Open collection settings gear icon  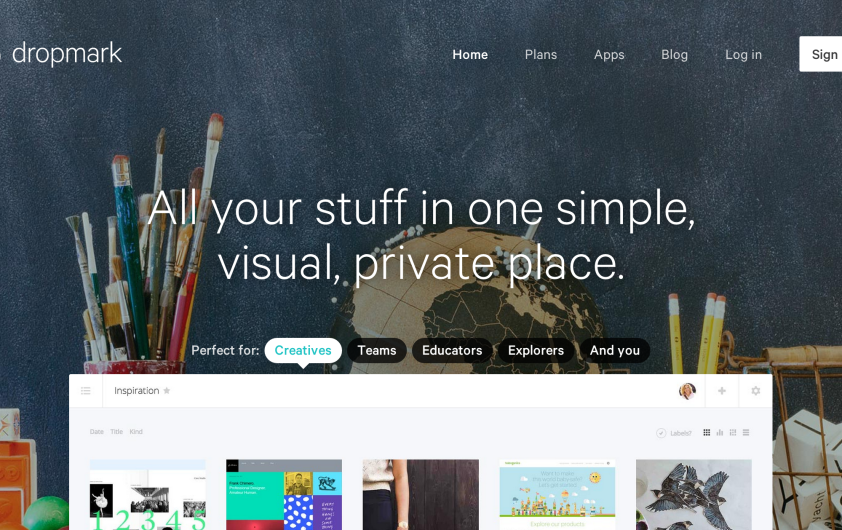[756, 391]
